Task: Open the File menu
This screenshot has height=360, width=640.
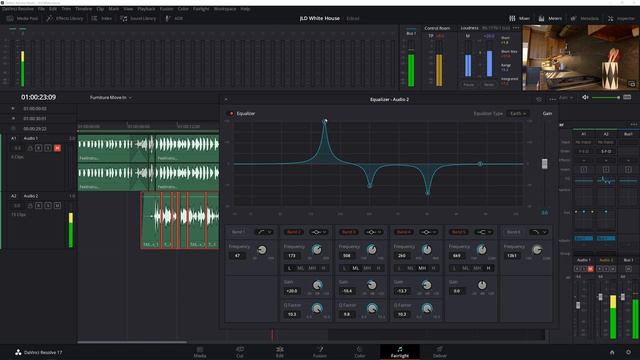Action: pos(41,9)
